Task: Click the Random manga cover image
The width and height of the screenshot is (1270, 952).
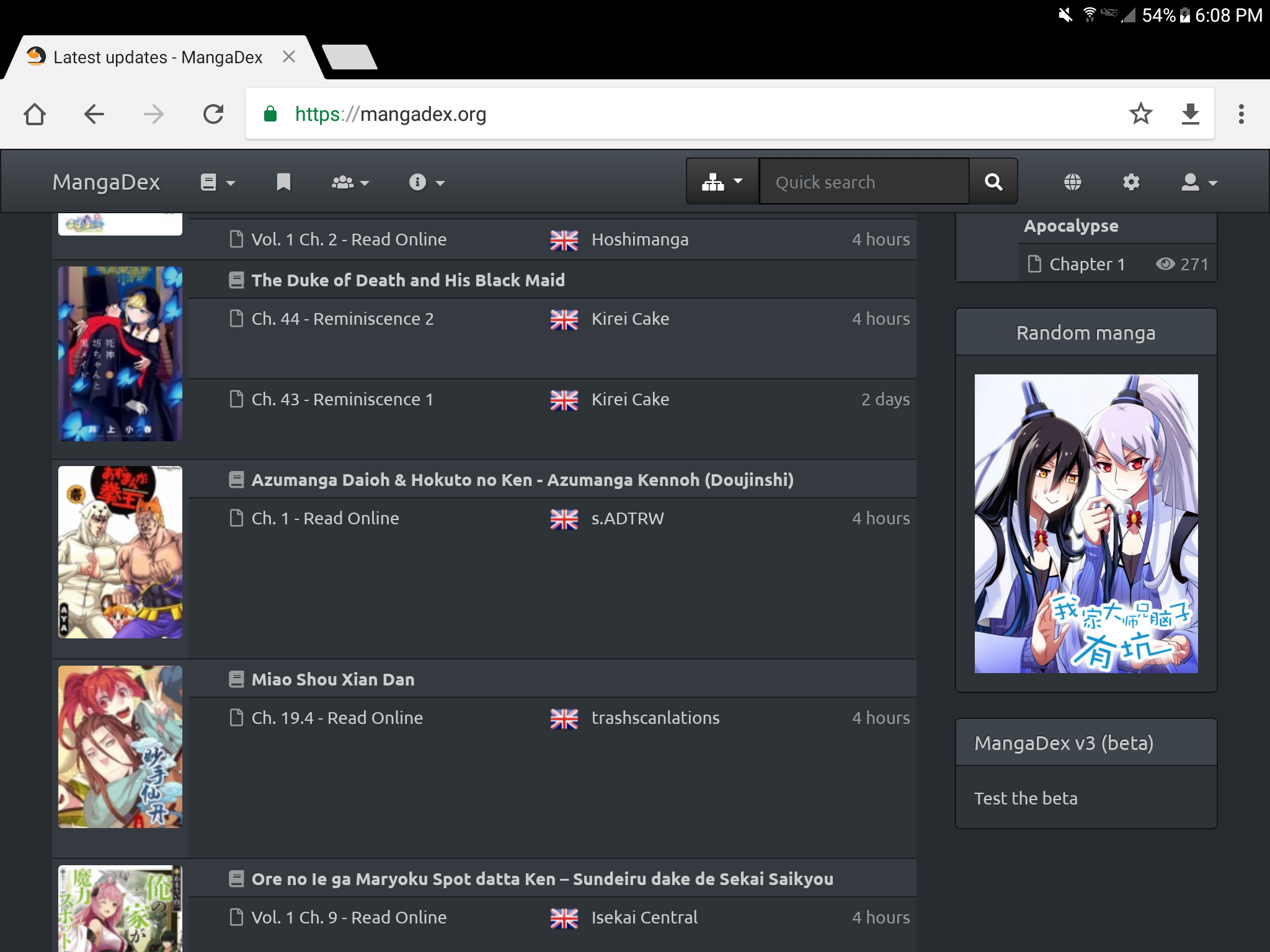Action: [1086, 524]
